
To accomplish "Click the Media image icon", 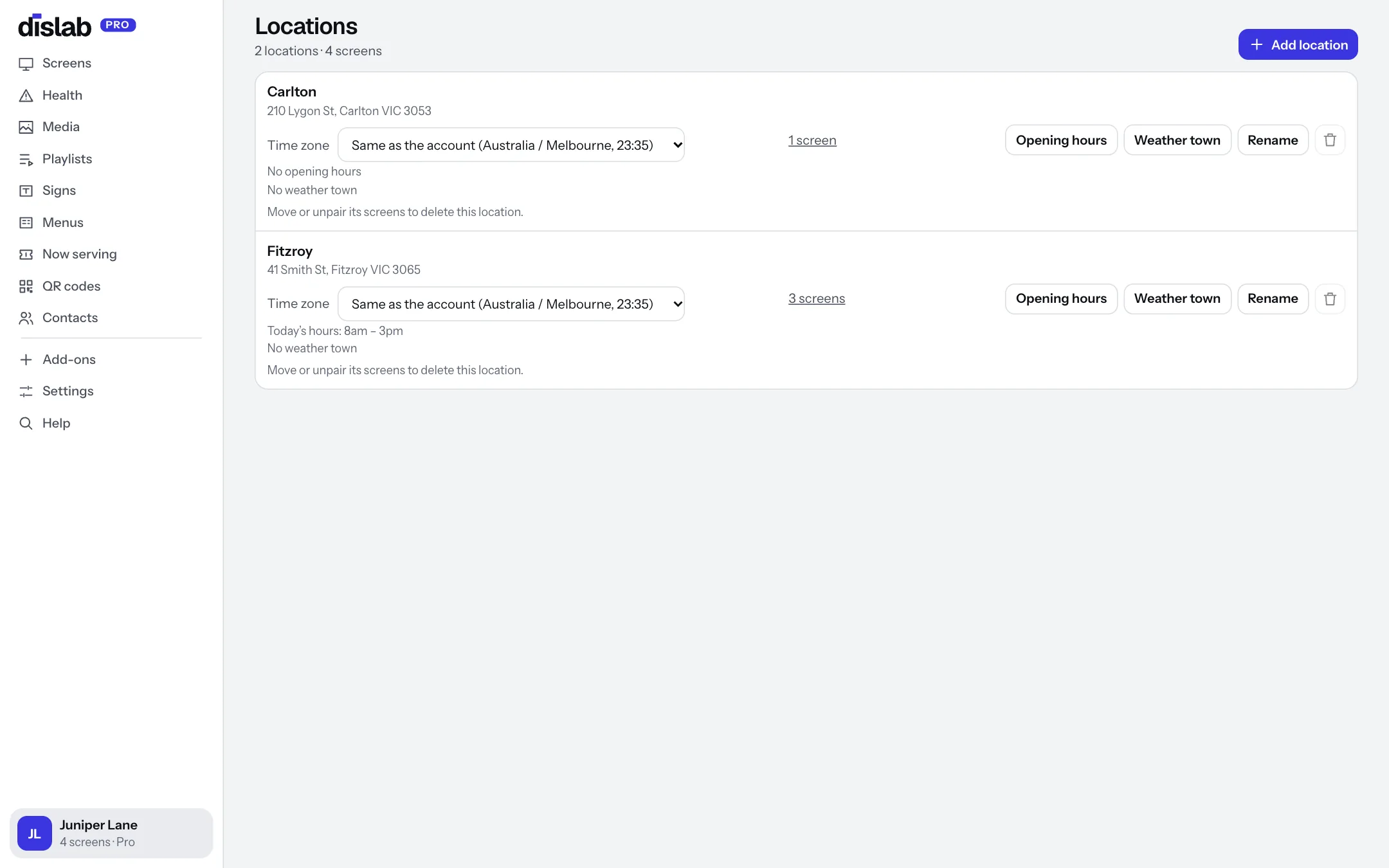I will (26, 127).
